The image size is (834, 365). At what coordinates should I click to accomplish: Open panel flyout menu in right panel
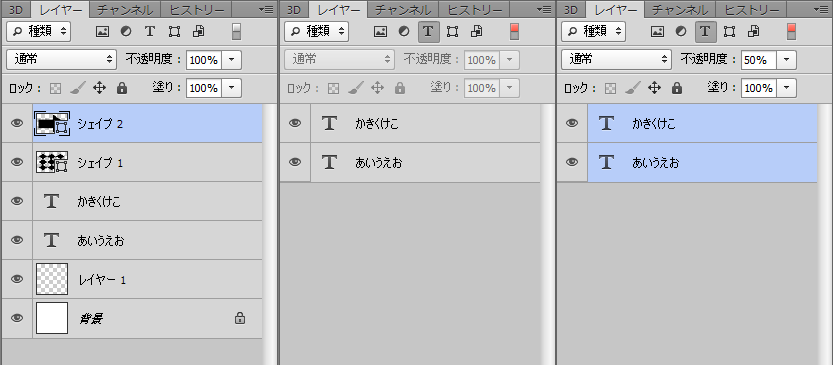coord(821,10)
